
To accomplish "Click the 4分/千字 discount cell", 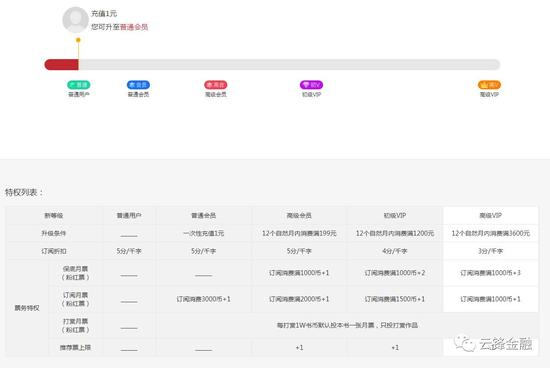I will pyautogui.click(x=395, y=251).
